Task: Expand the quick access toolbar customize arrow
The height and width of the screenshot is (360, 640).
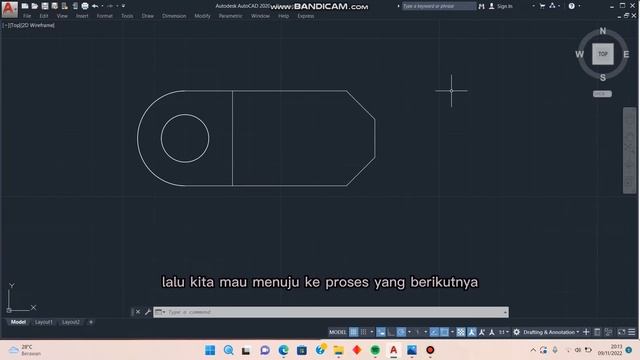Action: (124, 6)
